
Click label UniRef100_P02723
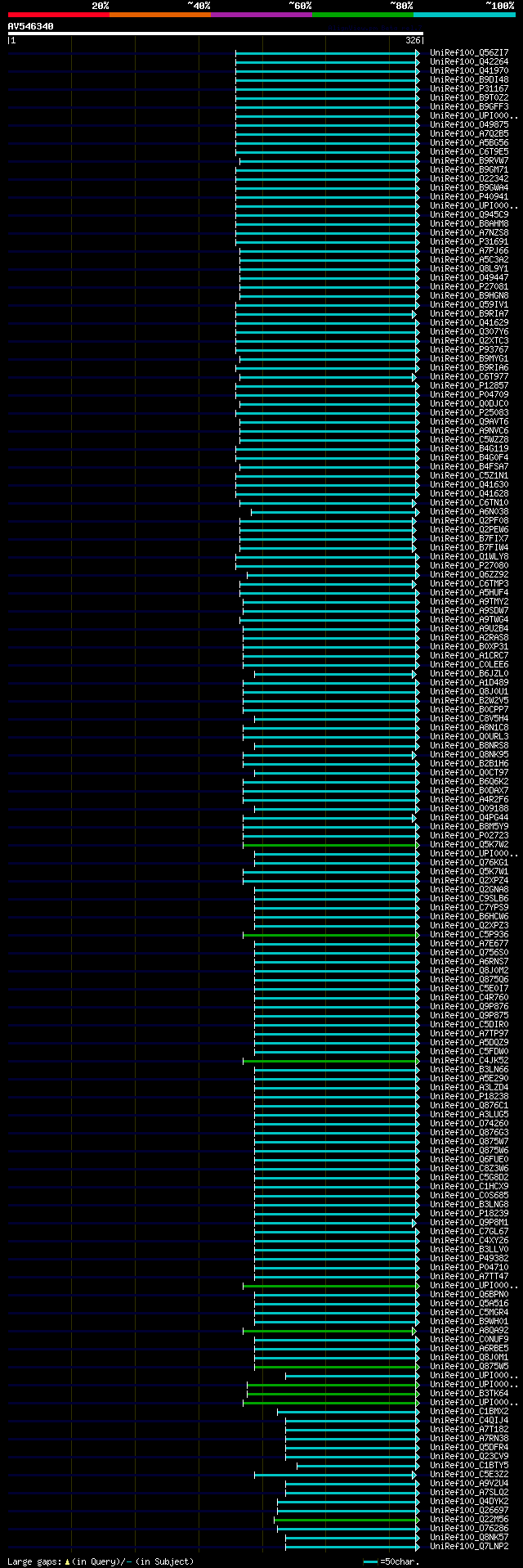click(x=469, y=835)
